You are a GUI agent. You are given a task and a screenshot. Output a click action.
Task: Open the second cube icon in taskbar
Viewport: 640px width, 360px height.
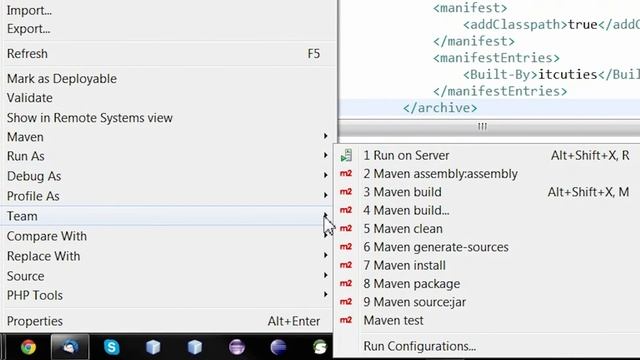[x=195, y=347]
